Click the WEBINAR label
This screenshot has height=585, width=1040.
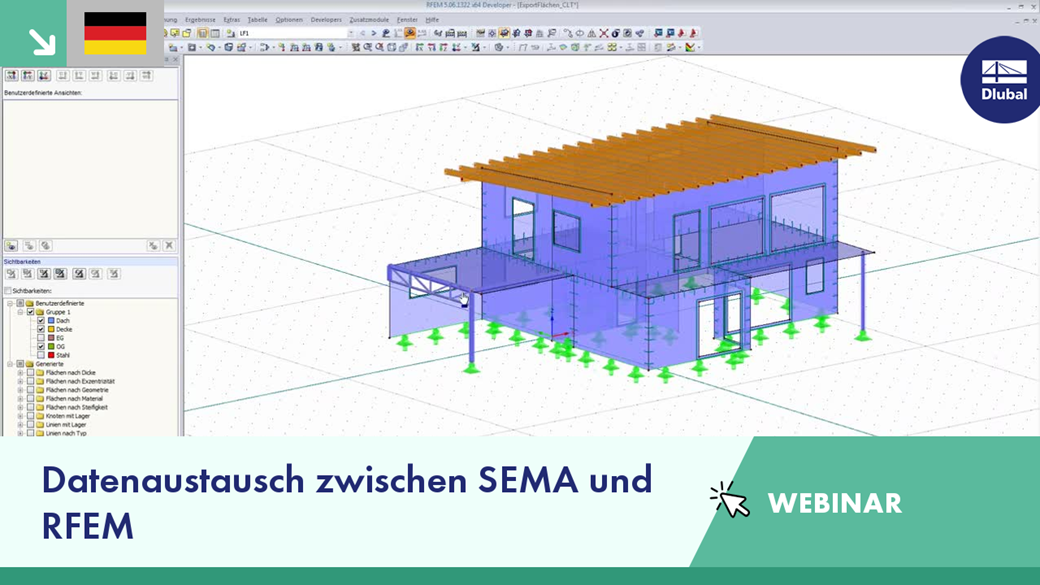click(834, 503)
